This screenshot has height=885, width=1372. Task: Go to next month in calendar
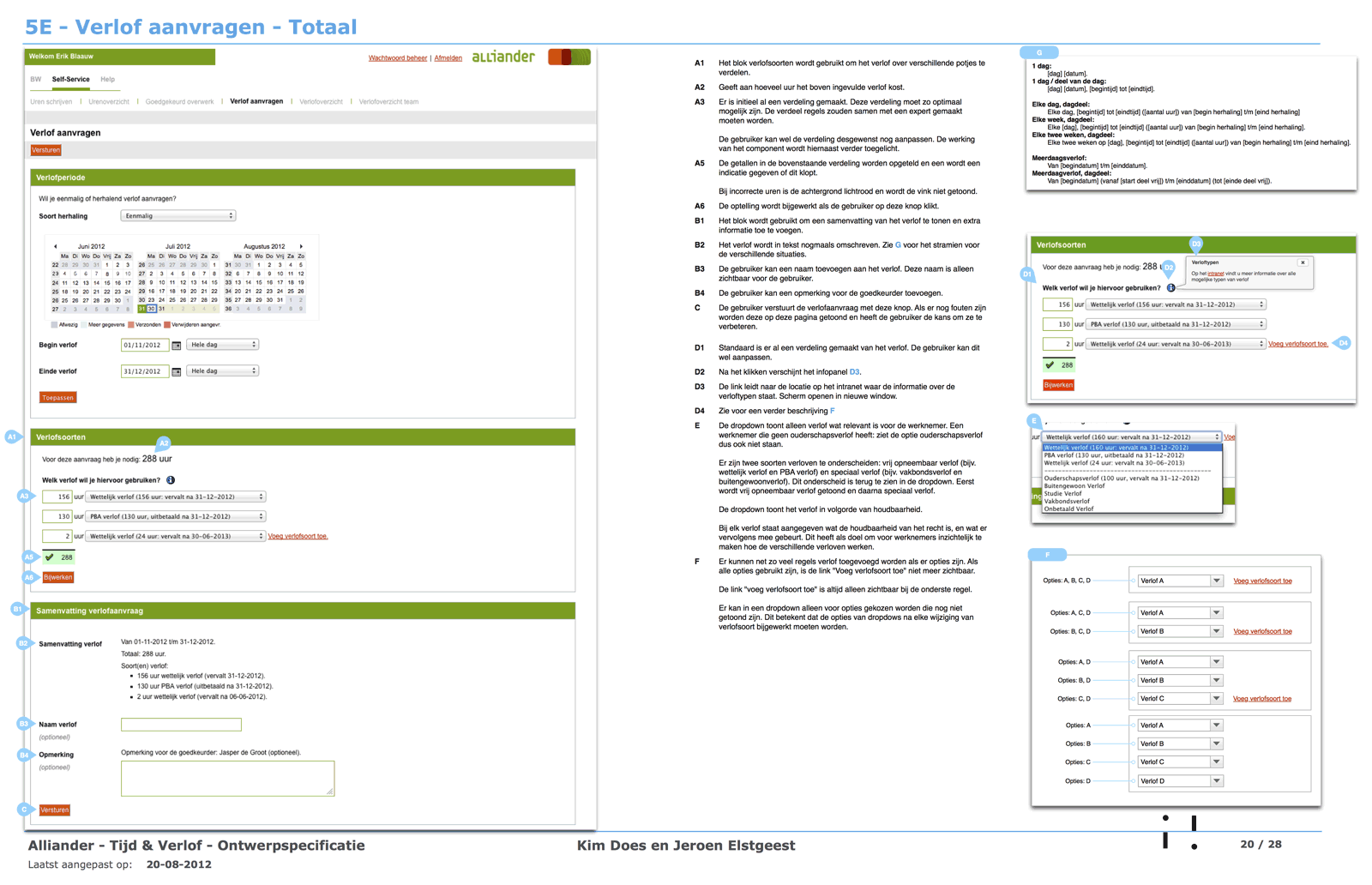[x=301, y=246]
